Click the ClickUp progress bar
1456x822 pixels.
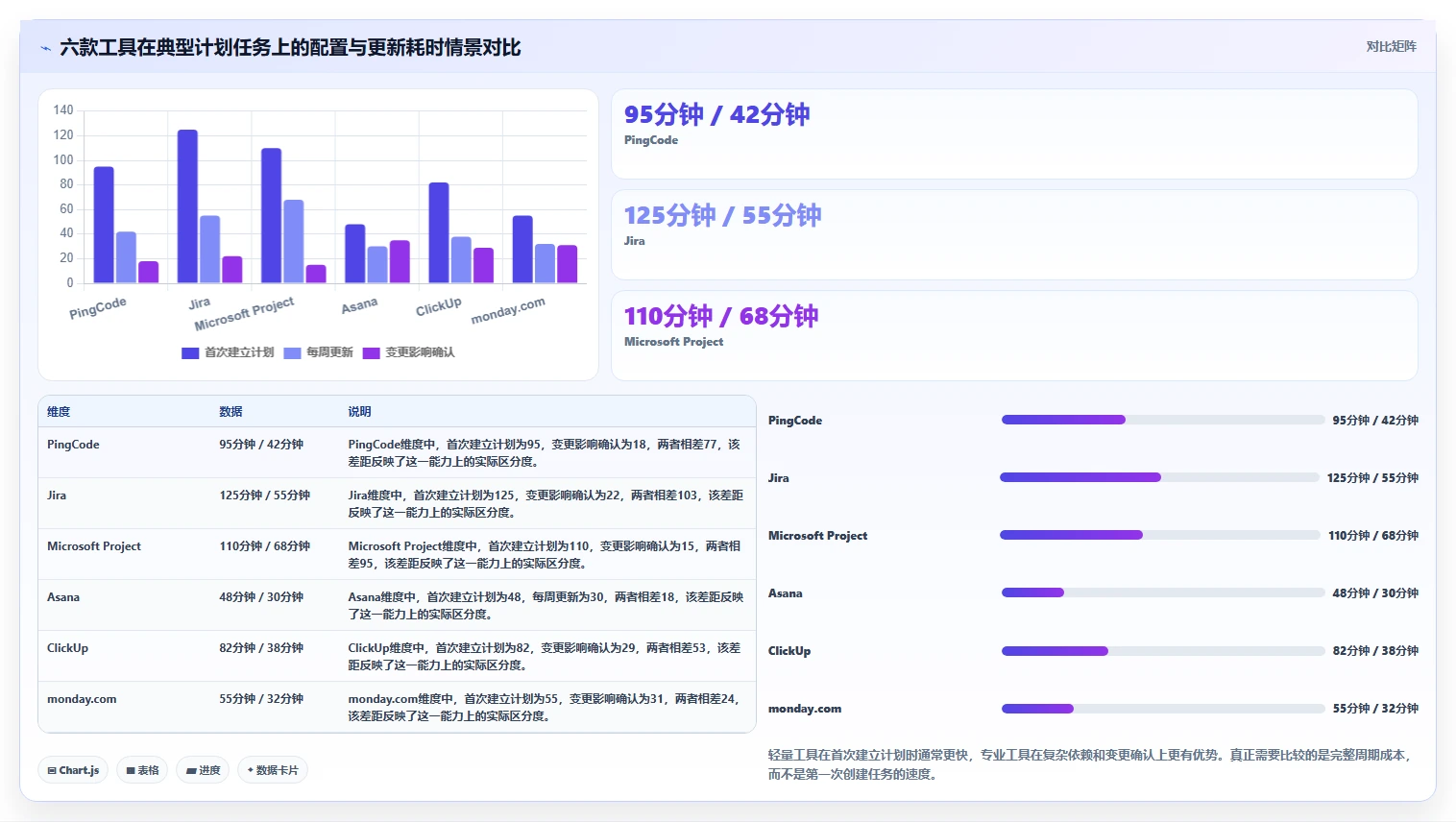tap(1163, 650)
